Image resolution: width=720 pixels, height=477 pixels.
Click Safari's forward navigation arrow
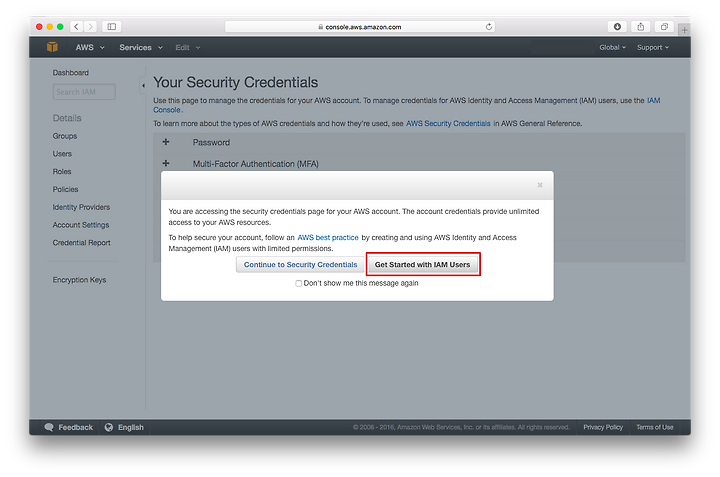tap(90, 27)
